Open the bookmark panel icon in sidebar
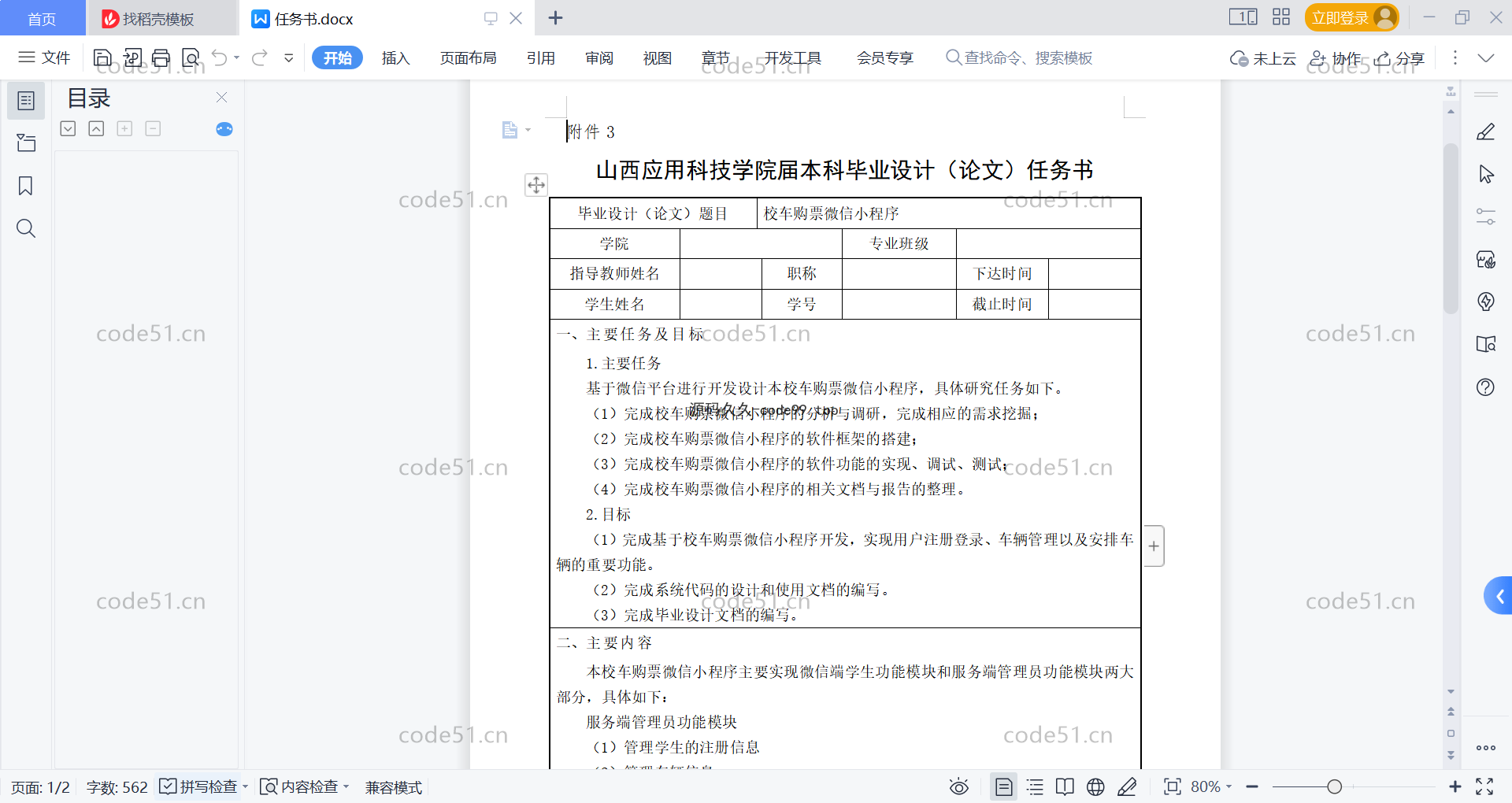Viewport: 1512px width, 803px height. point(26,186)
